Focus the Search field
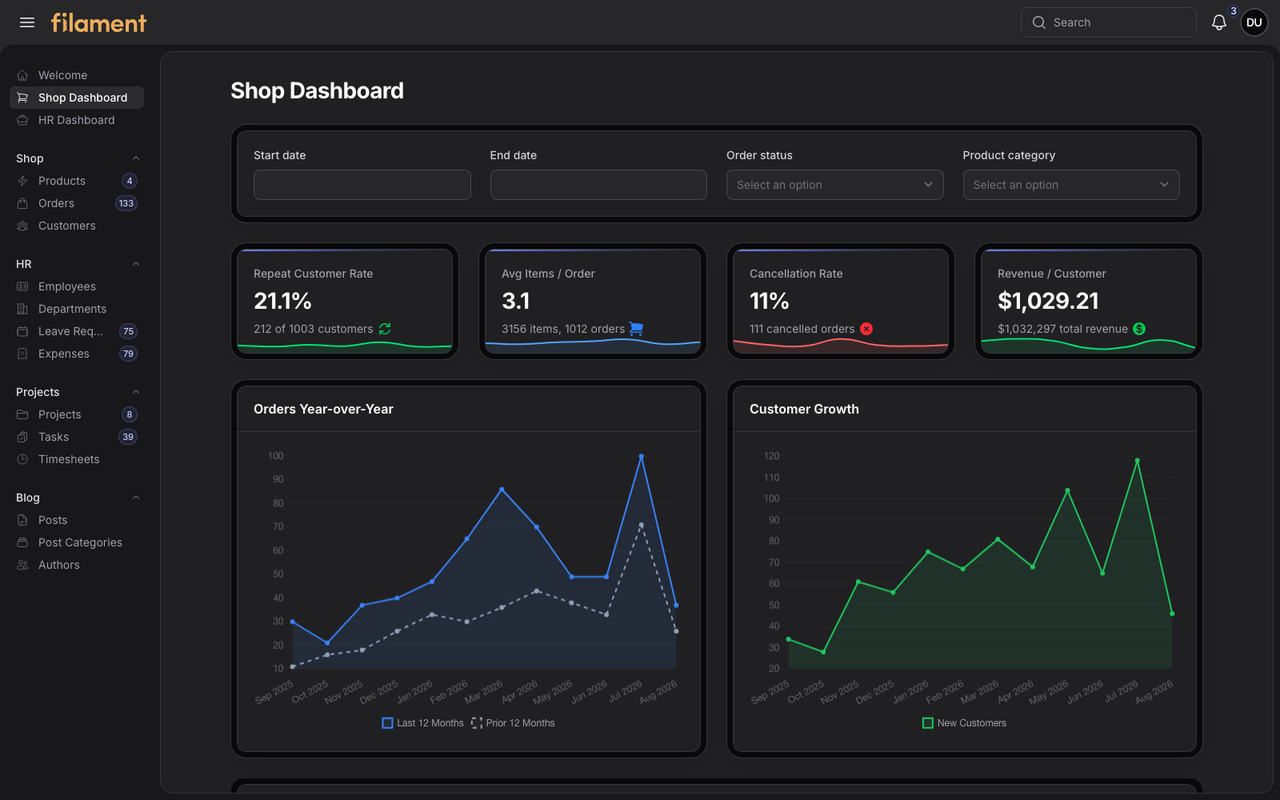The height and width of the screenshot is (800, 1280). coord(1108,22)
